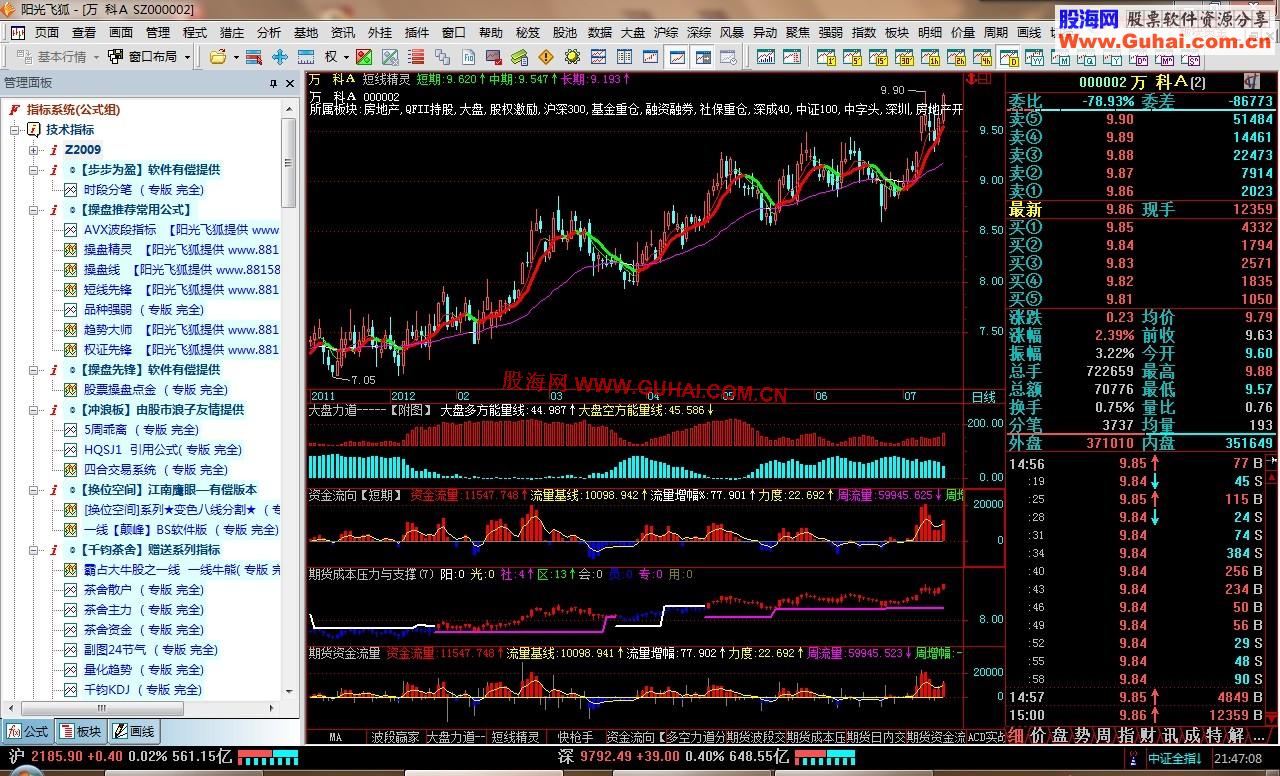Click the overlapping windows icon in toolbar
1280x776 pixels.
(x=441, y=57)
